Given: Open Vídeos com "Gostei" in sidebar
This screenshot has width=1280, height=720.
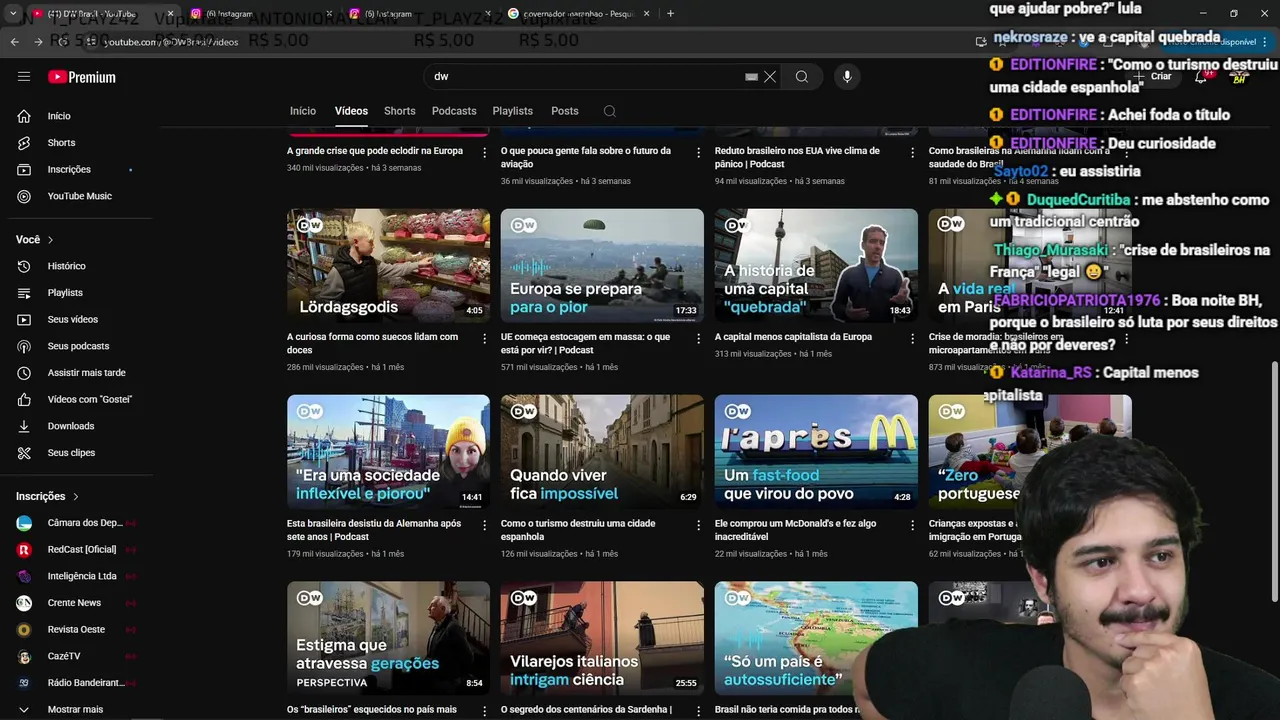Looking at the screenshot, I should [x=89, y=400].
